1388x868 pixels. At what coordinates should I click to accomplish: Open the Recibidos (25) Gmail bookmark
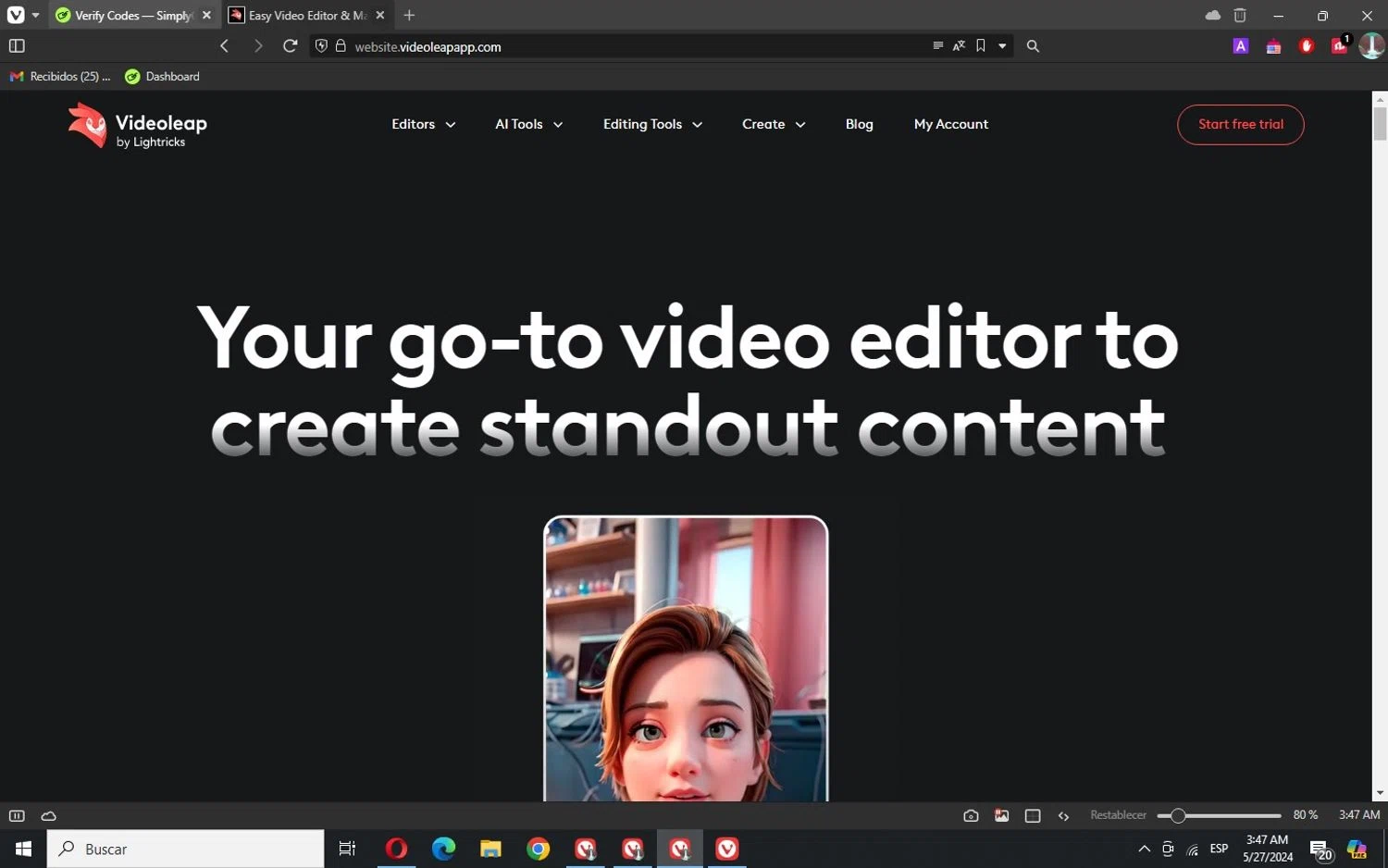(x=60, y=77)
